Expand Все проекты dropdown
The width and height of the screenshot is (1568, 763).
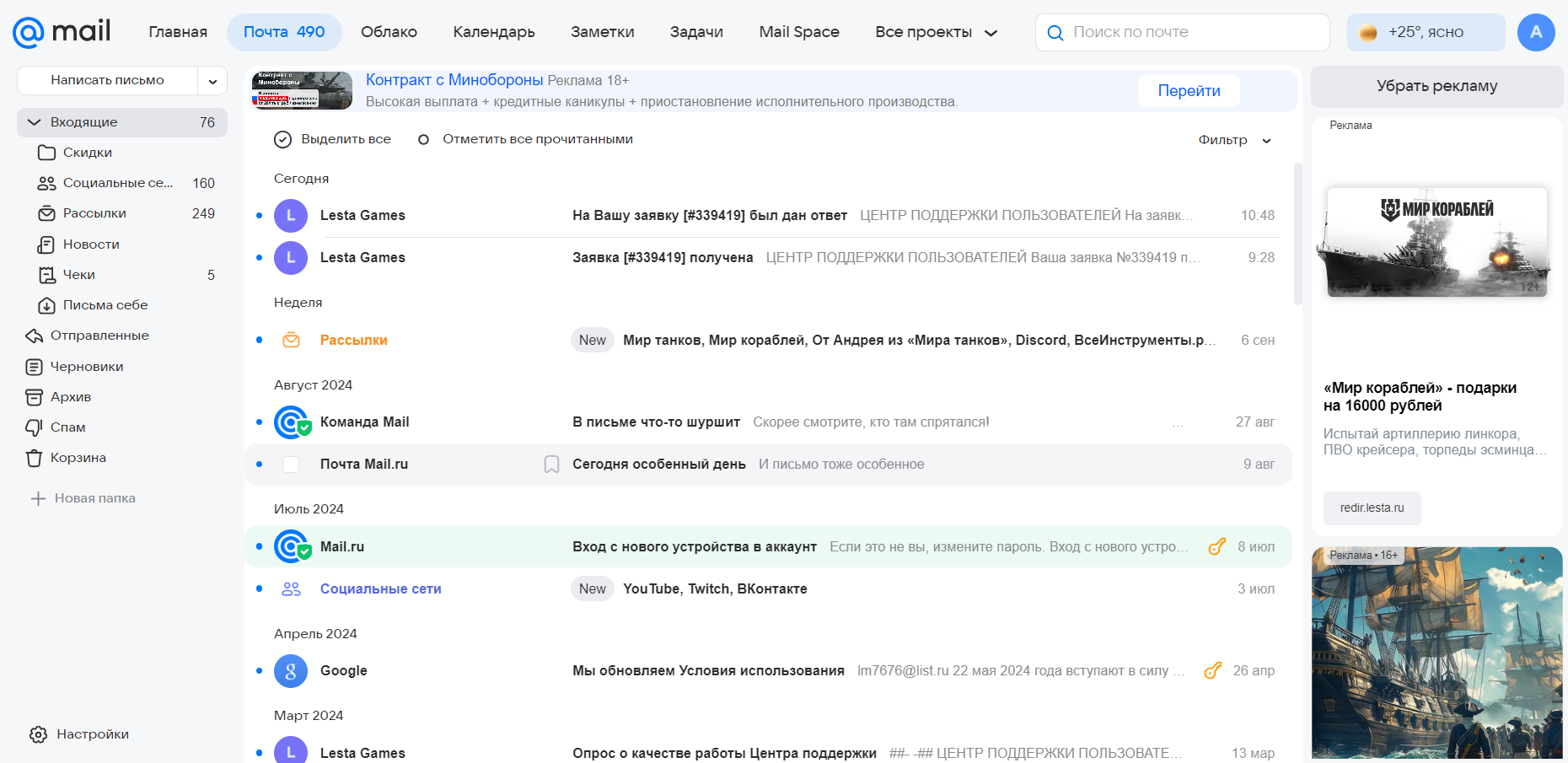pyautogui.click(x=936, y=32)
